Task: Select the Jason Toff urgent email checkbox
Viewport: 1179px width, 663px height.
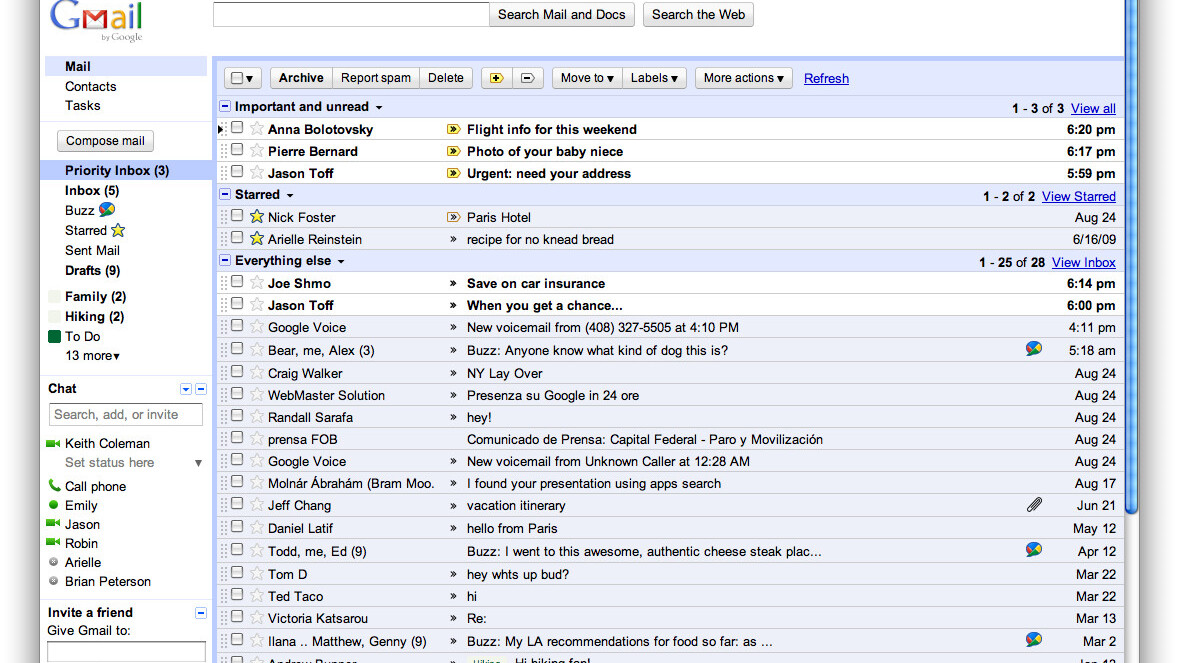Action: 237,173
